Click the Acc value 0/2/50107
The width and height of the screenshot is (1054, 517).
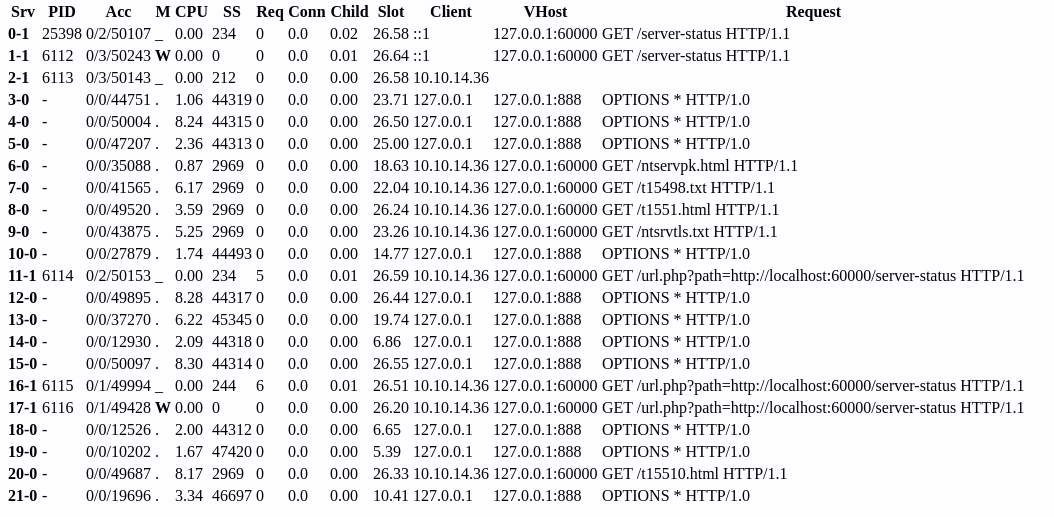[x=118, y=34]
